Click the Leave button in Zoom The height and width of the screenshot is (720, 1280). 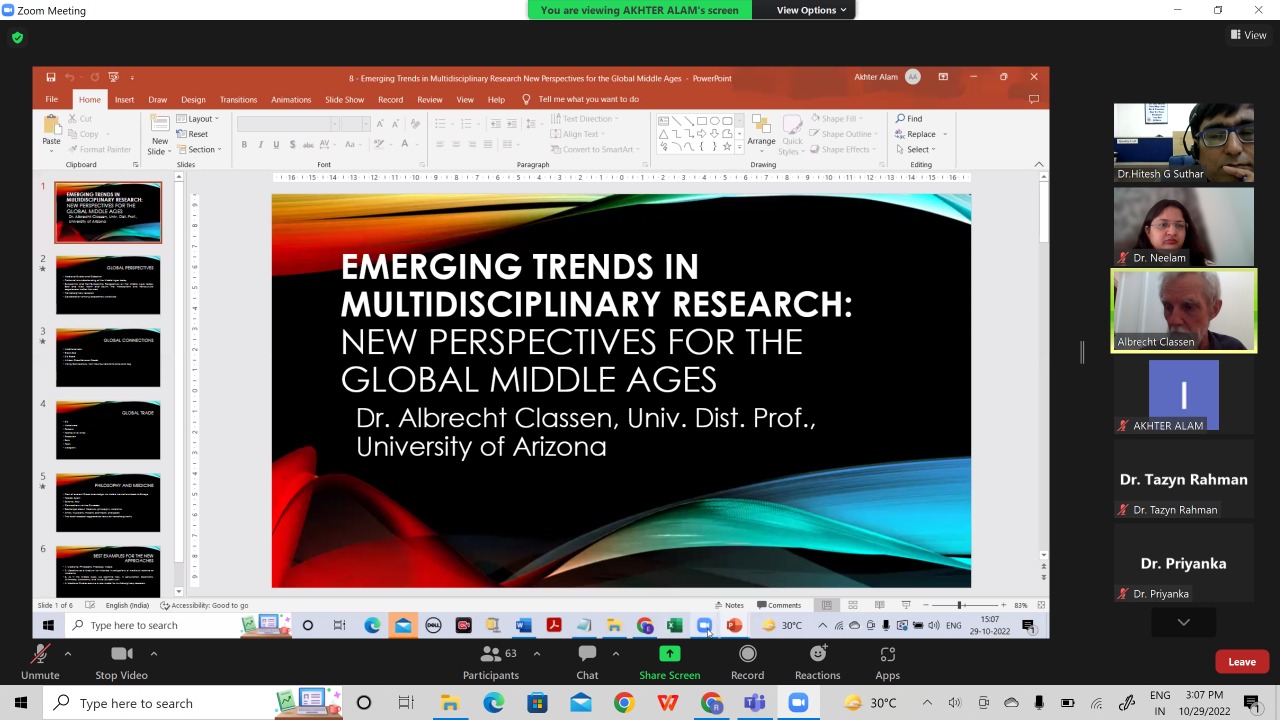(1242, 661)
